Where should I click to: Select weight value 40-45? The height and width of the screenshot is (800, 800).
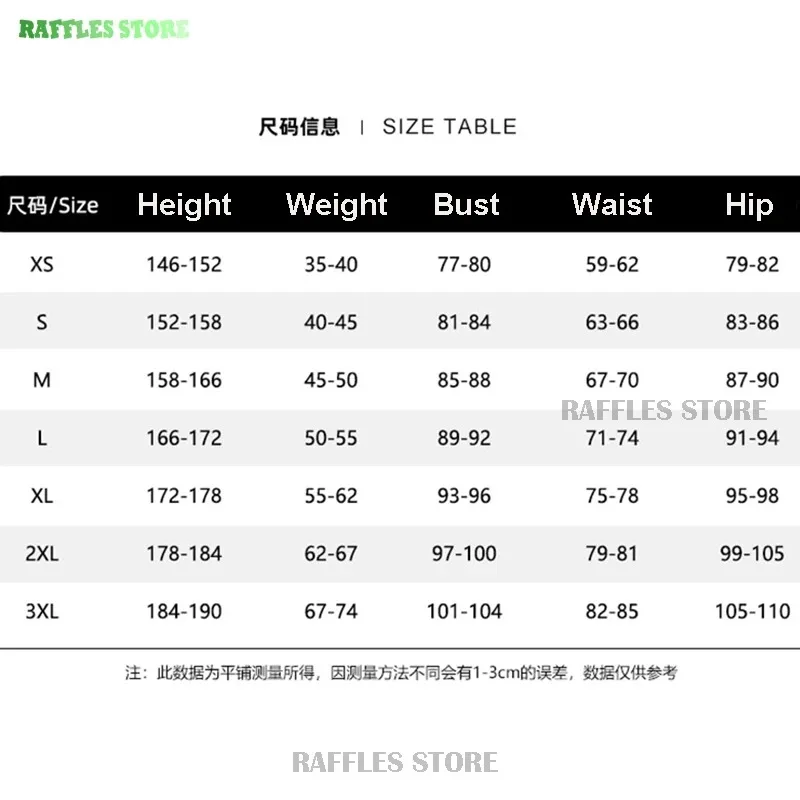pyautogui.click(x=331, y=322)
